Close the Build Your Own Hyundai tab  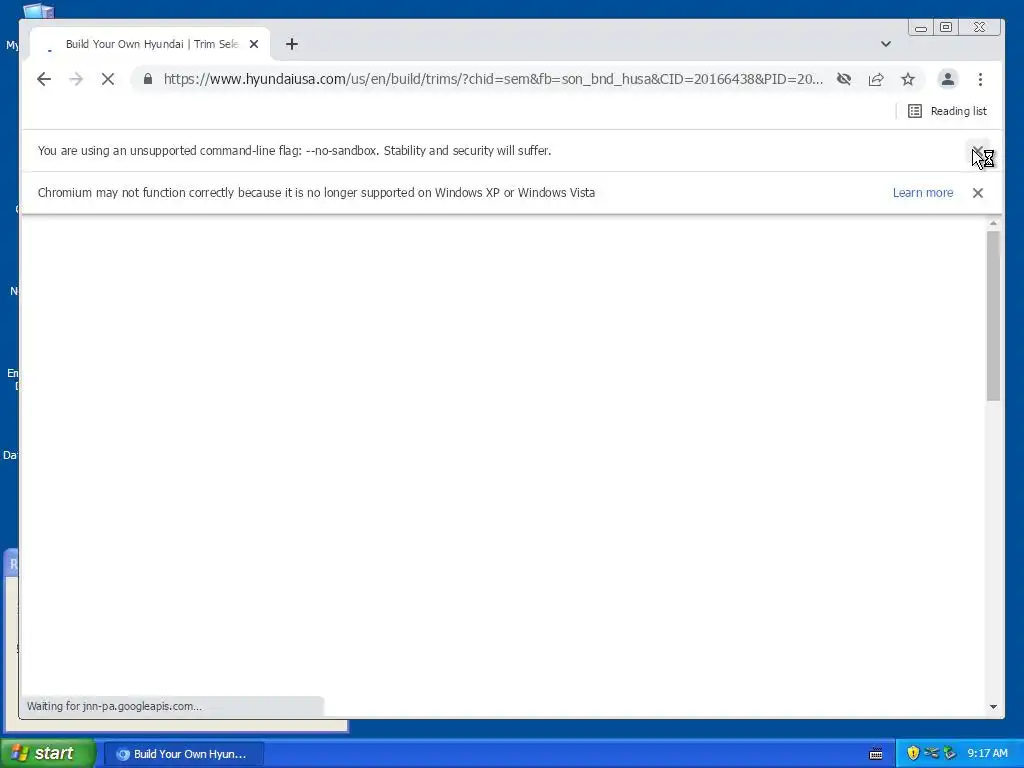click(x=254, y=44)
